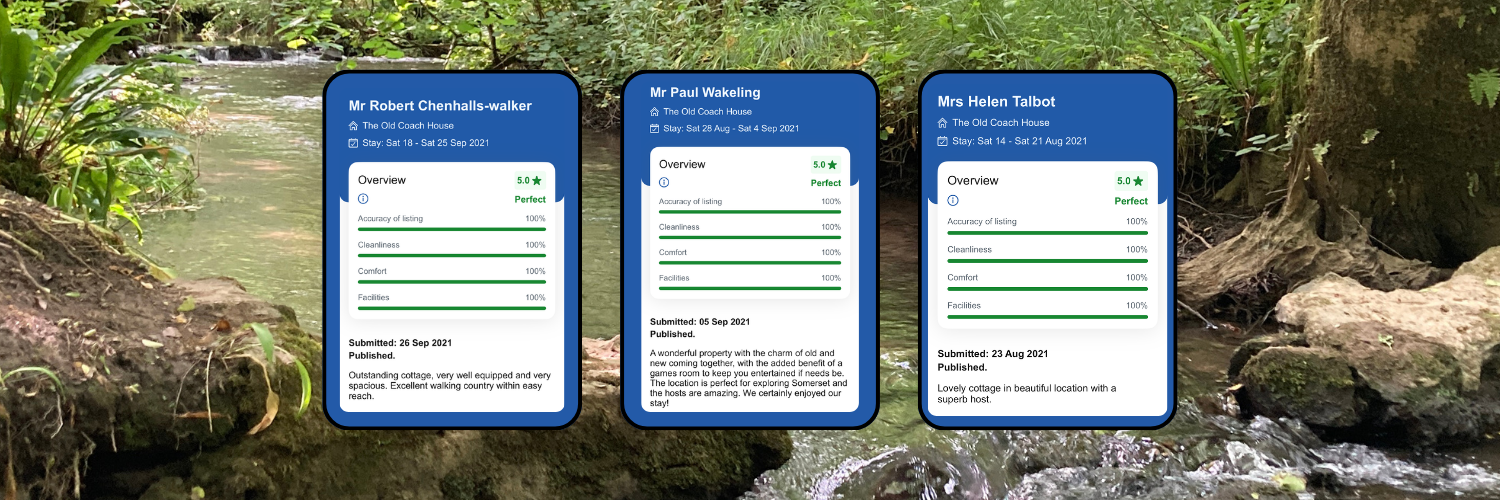Click calendar icon beside Sat 28 Aug - Sat 4 Sep stay
Screen dimensions: 1500x500
[x=654, y=129]
